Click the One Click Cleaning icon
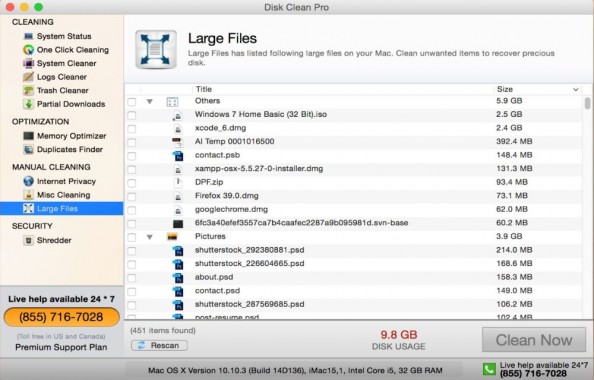 coord(28,50)
